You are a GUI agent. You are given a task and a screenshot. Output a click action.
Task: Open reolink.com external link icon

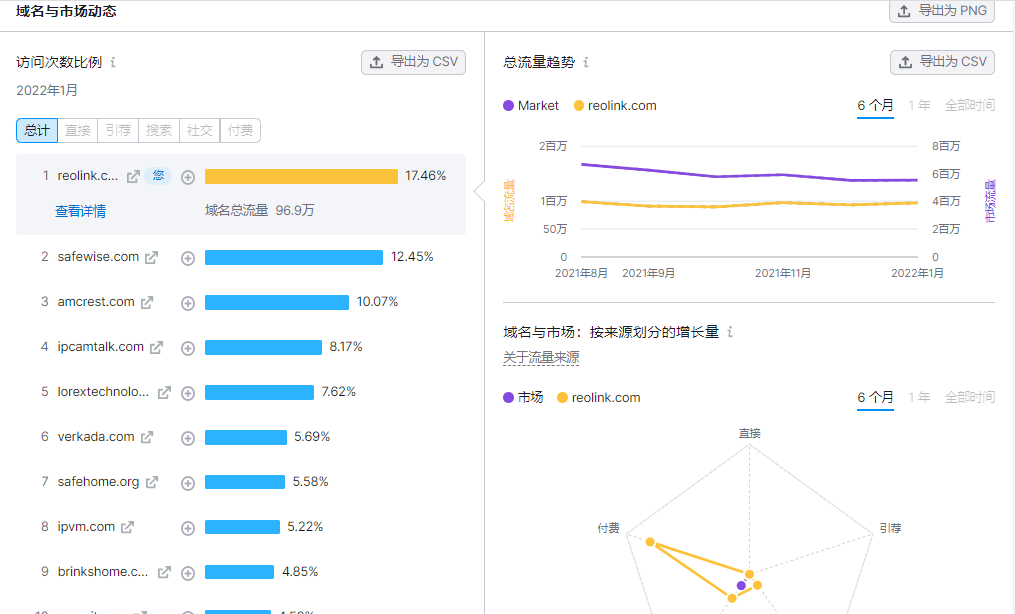coord(133,177)
